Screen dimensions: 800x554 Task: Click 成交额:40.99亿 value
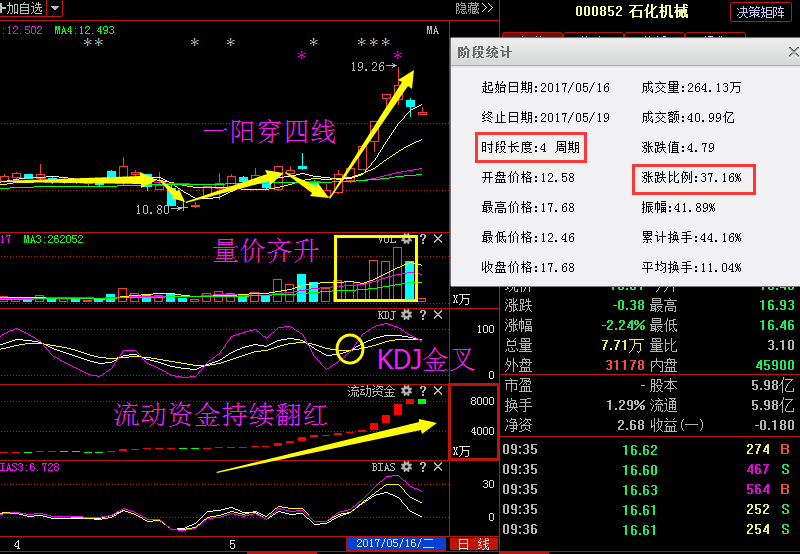pos(688,118)
